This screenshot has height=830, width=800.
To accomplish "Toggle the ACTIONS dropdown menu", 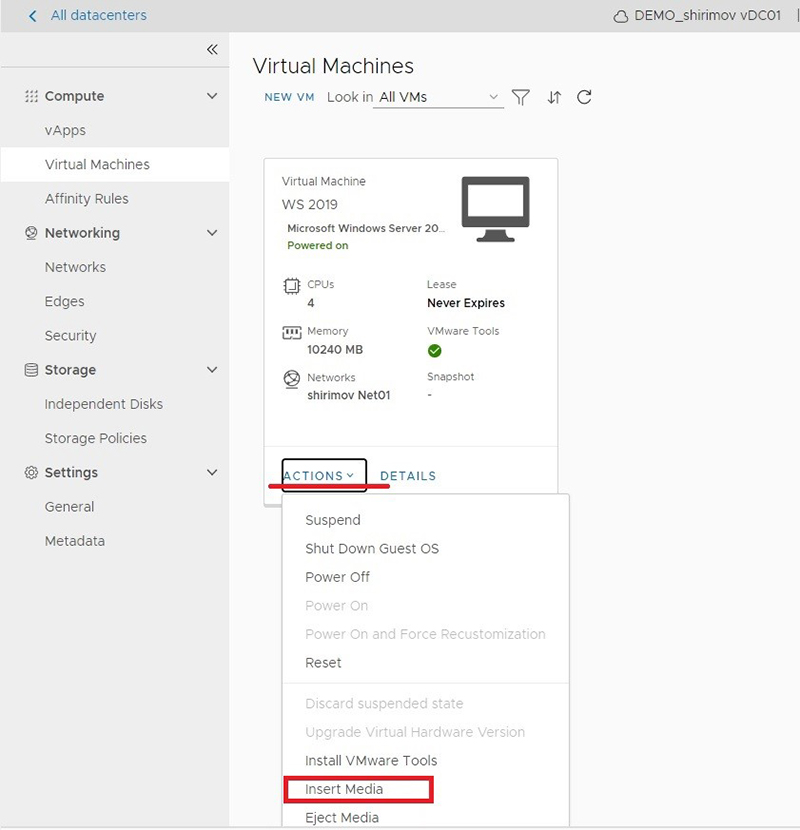I will point(324,475).
